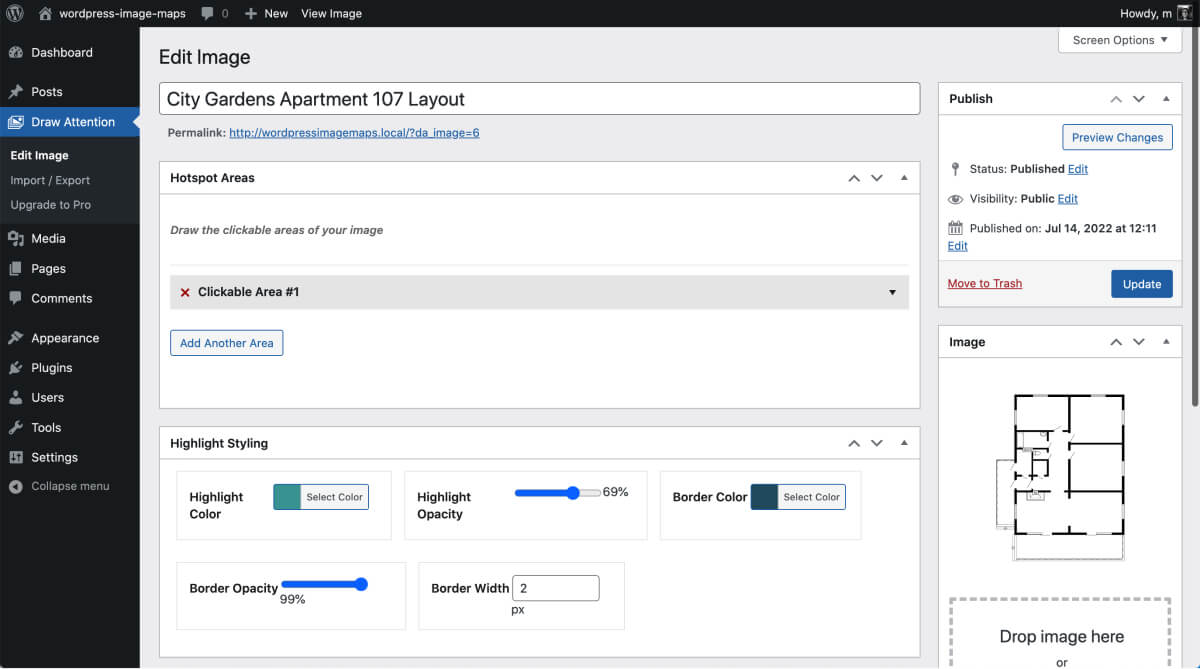Image resolution: width=1200 pixels, height=669 pixels.
Task: Toggle the Highlight Styling panel triangle
Action: 904,443
